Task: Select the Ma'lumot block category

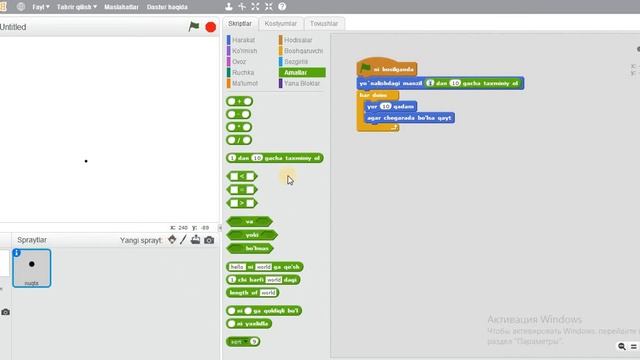Action: (244, 83)
